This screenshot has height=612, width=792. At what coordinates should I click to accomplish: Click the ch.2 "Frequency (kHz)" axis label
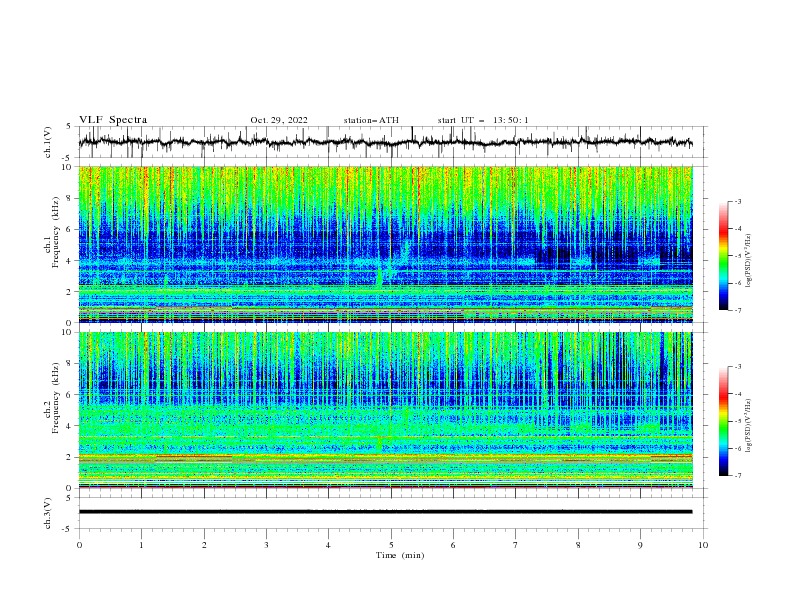56,398
